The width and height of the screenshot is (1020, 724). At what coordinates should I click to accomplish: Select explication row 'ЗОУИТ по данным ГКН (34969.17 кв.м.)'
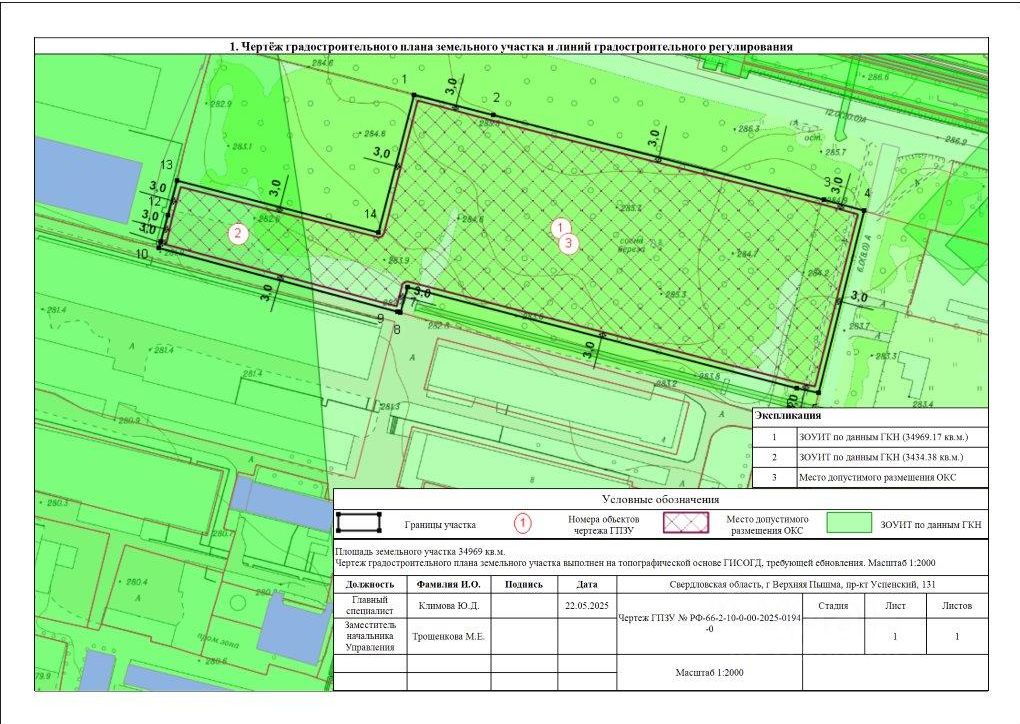tap(870, 436)
